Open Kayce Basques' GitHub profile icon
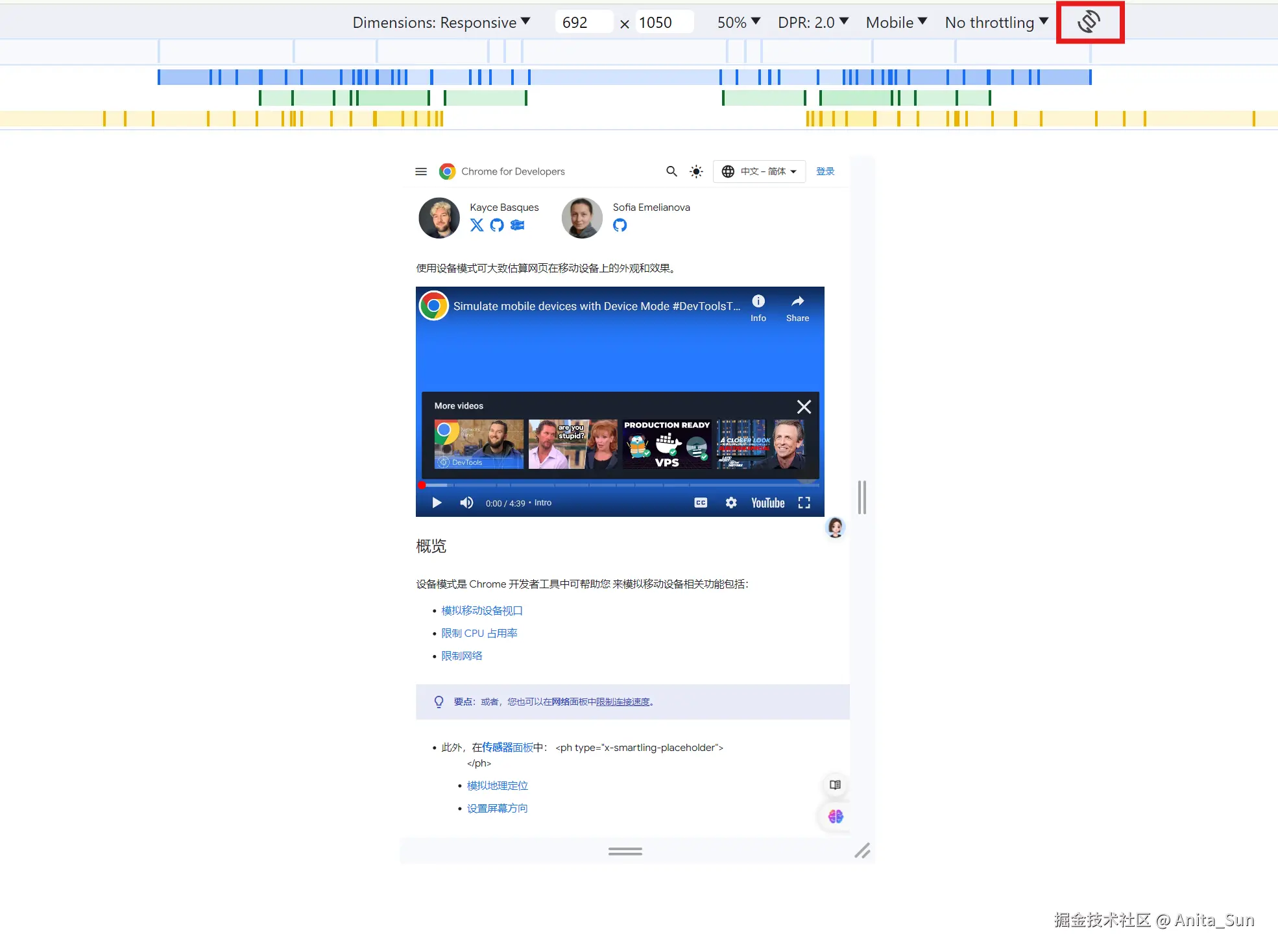The image size is (1278, 952). click(497, 225)
